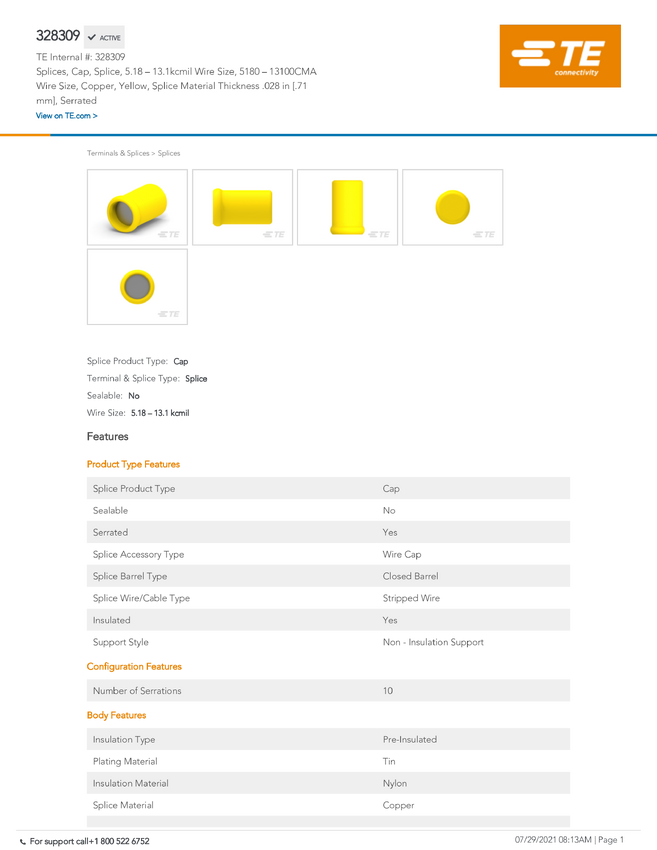The image size is (657, 850).
Task: Open the closed-end yellow circle thumbnail
Action: (x=453, y=207)
